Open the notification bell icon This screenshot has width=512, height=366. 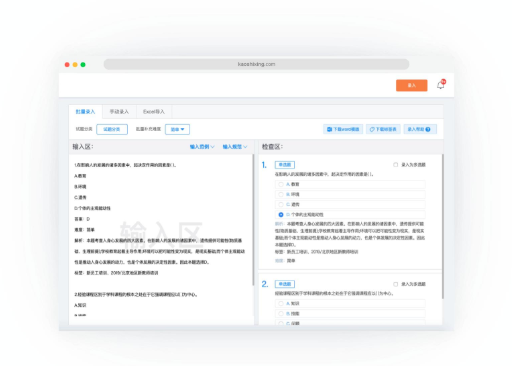(x=441, y=85)
